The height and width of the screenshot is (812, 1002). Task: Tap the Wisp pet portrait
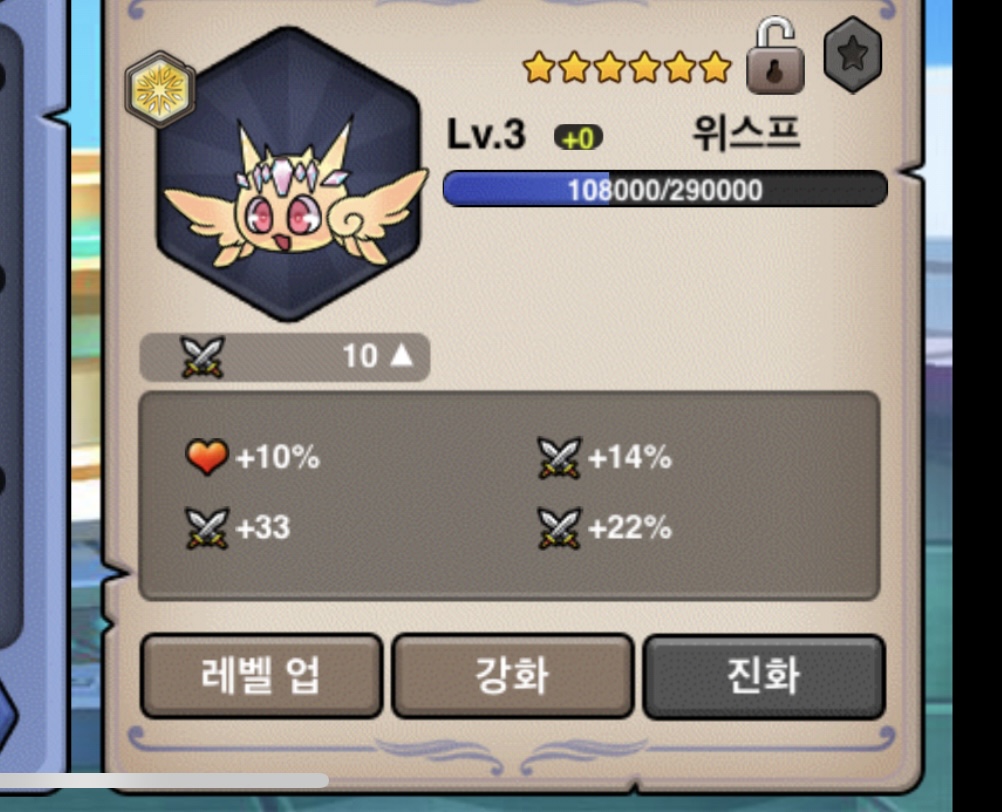[x=291, y=174]
